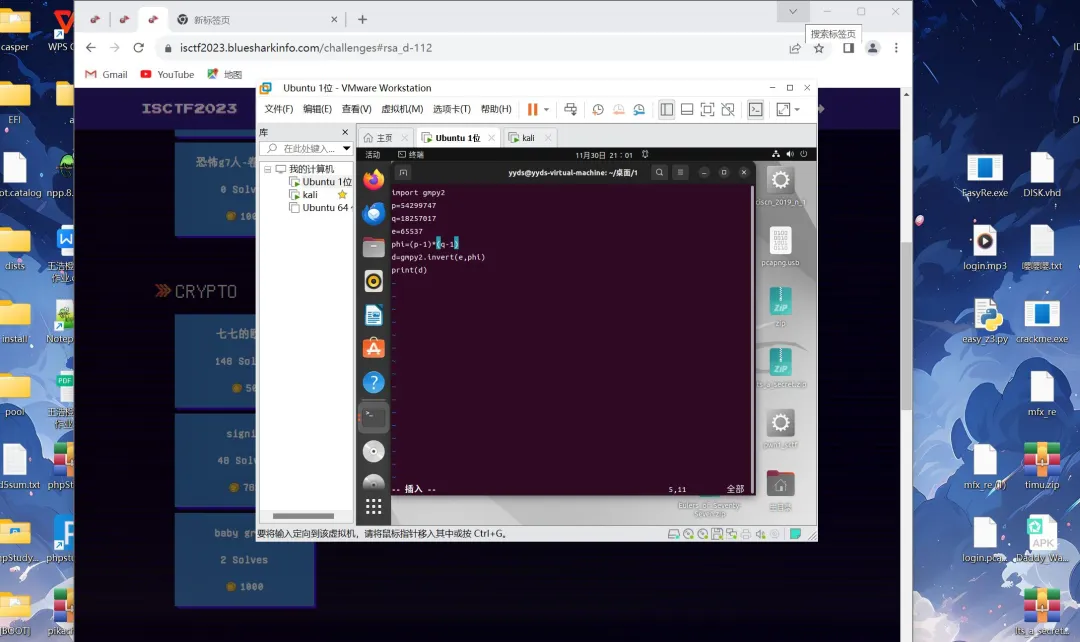Close the Ubuntu 1位 VM tab
Viewport: 1080px width, 642px height.
click(491, 138)
